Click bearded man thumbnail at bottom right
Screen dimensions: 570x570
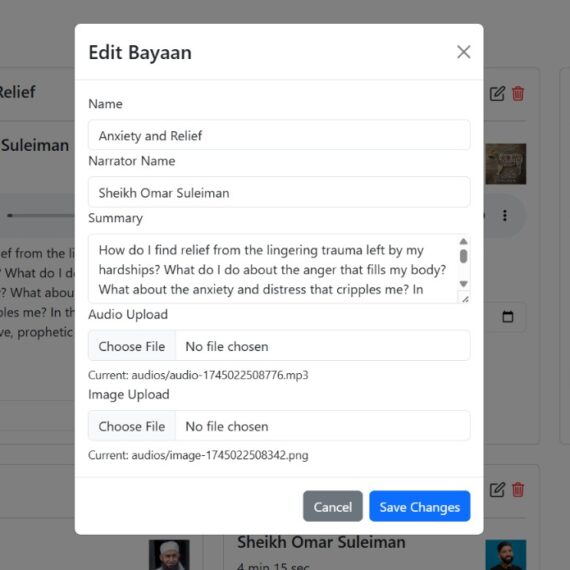click(x=506, y=555)
